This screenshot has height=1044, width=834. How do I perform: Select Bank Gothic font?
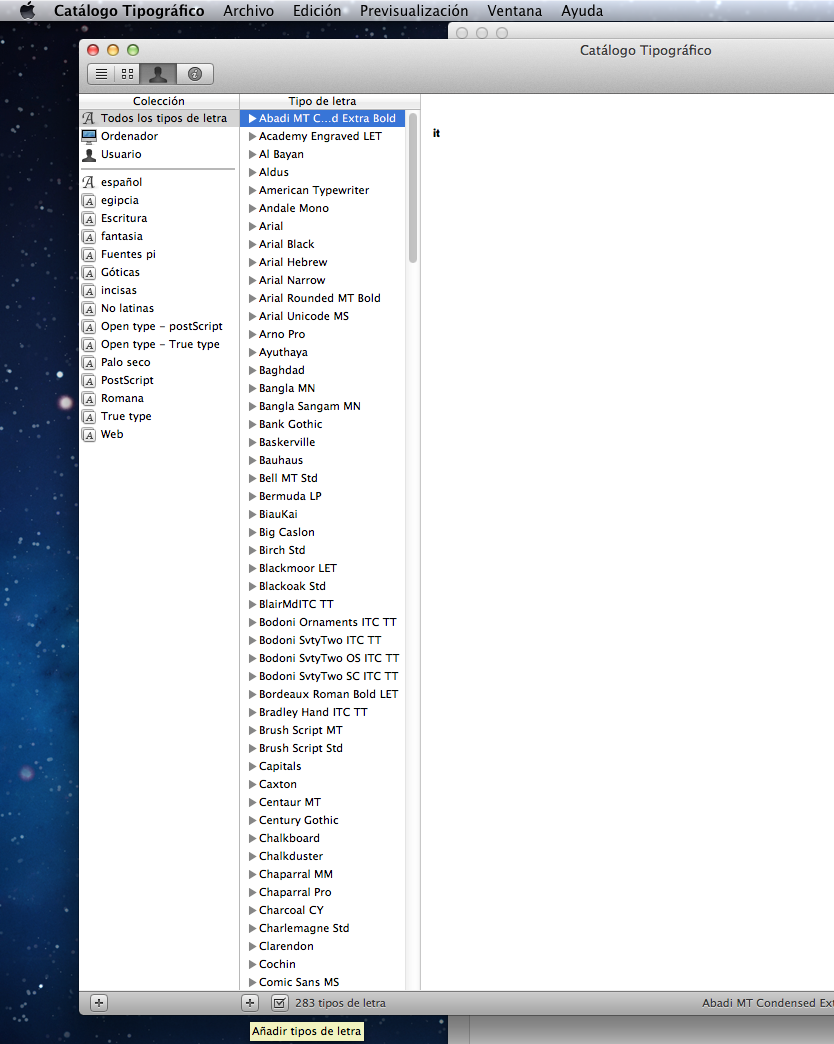coord(290,424)
